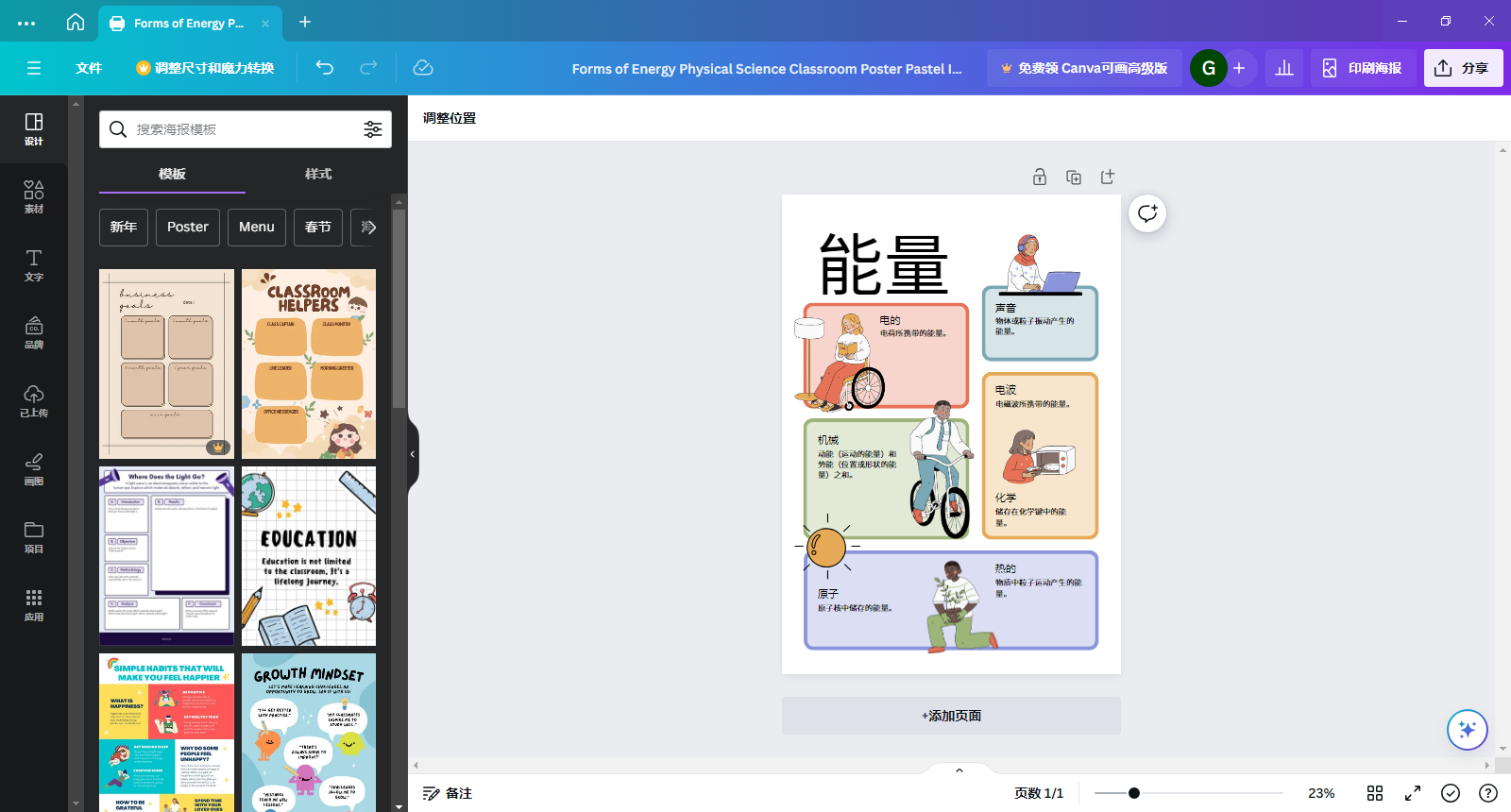This screenshot has height=812, width=1511.
Task: Adjust the zoom slider handle
Action: coord(1134,793)
